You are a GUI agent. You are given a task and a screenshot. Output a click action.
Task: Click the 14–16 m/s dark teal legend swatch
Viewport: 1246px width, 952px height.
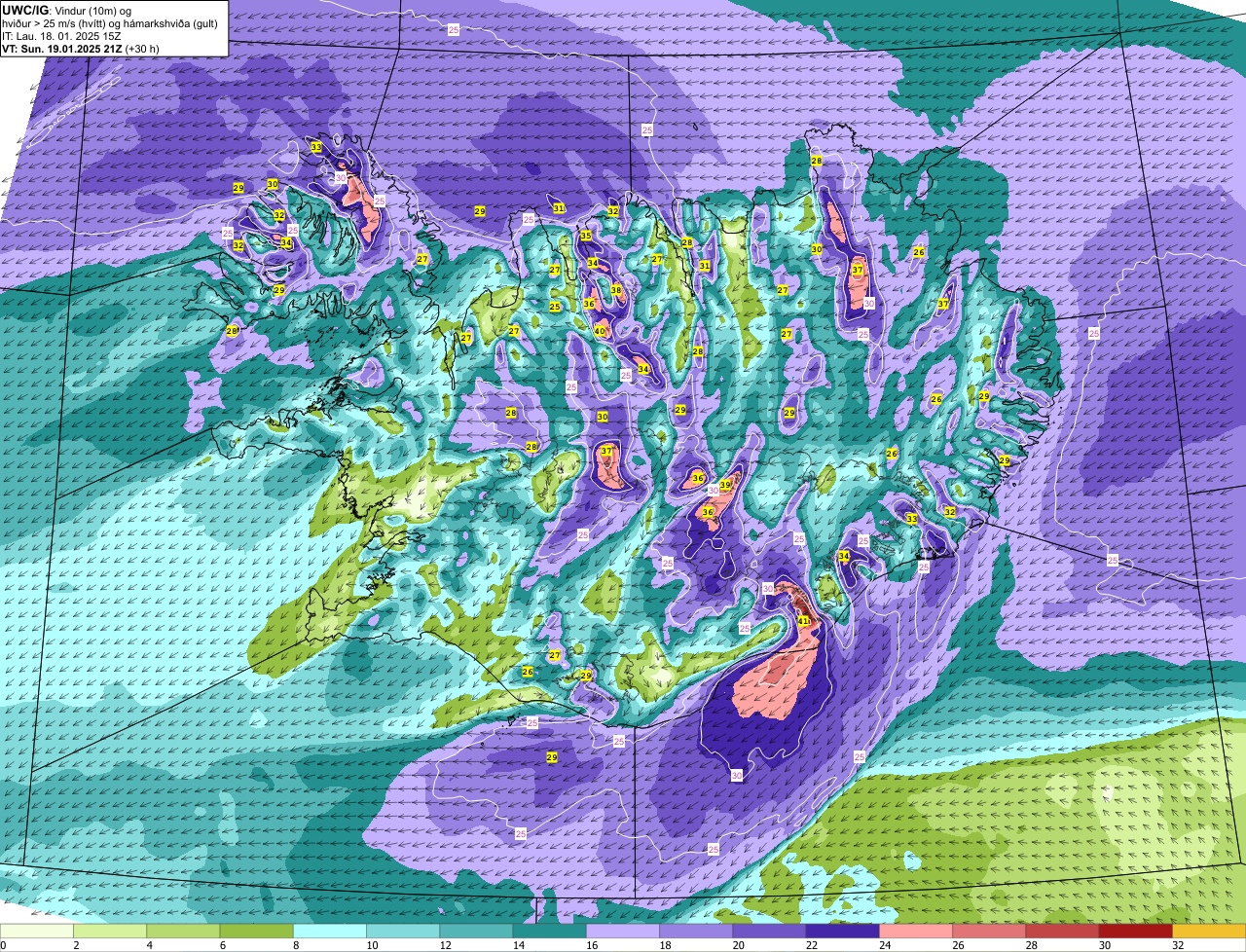[x=549, y=931]
